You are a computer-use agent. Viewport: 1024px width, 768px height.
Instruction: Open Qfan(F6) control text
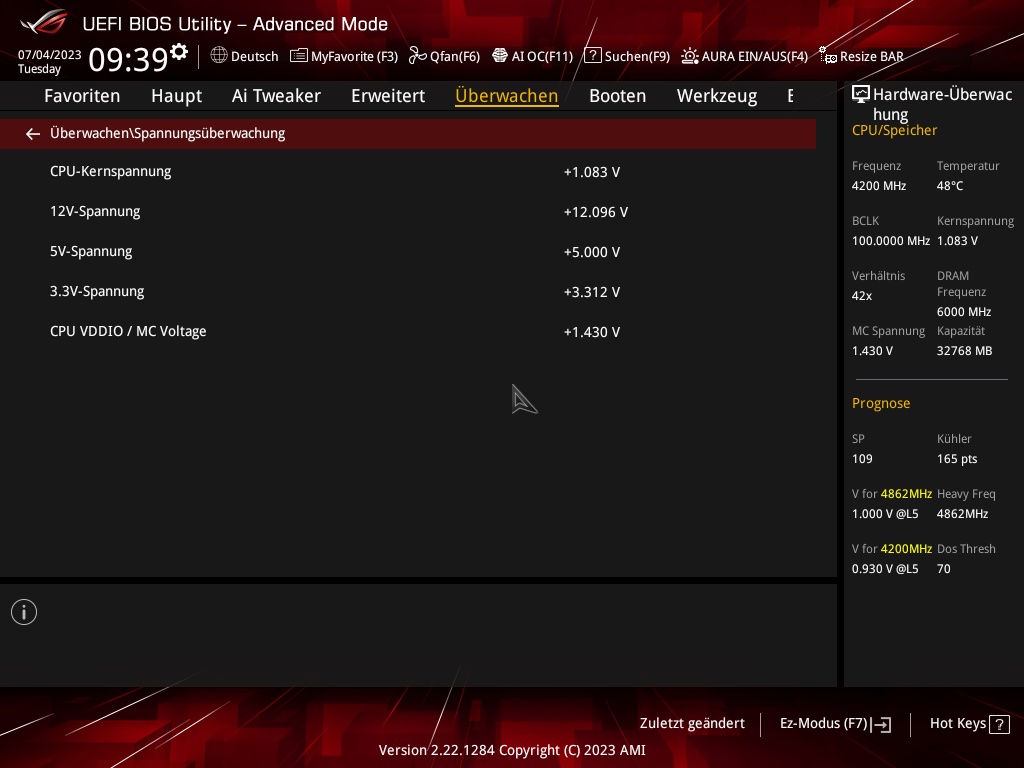click(x=455, y=56)
